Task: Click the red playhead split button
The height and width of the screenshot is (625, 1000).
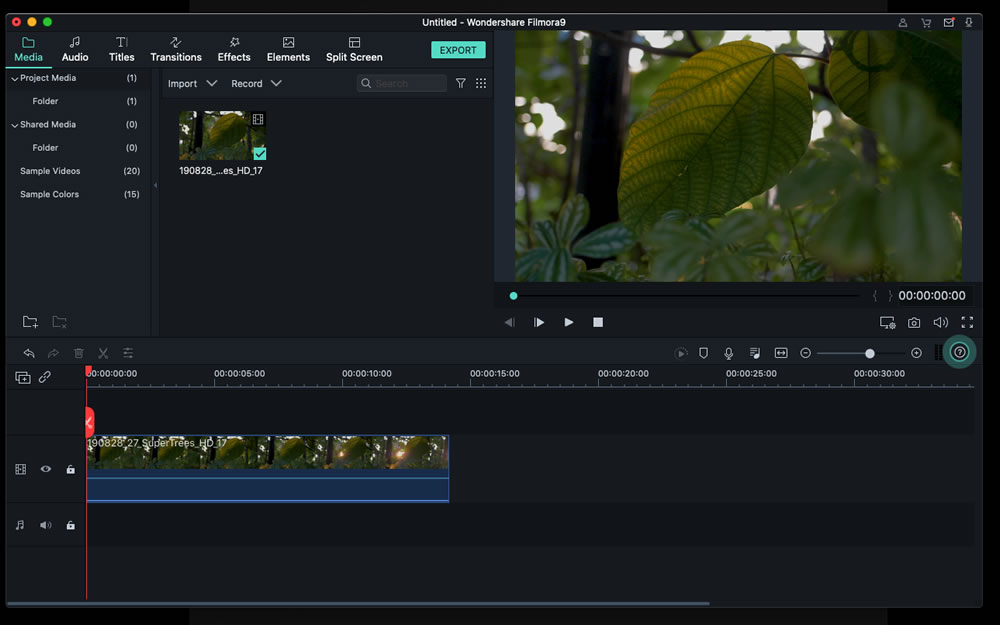Action: coord(89,422)
